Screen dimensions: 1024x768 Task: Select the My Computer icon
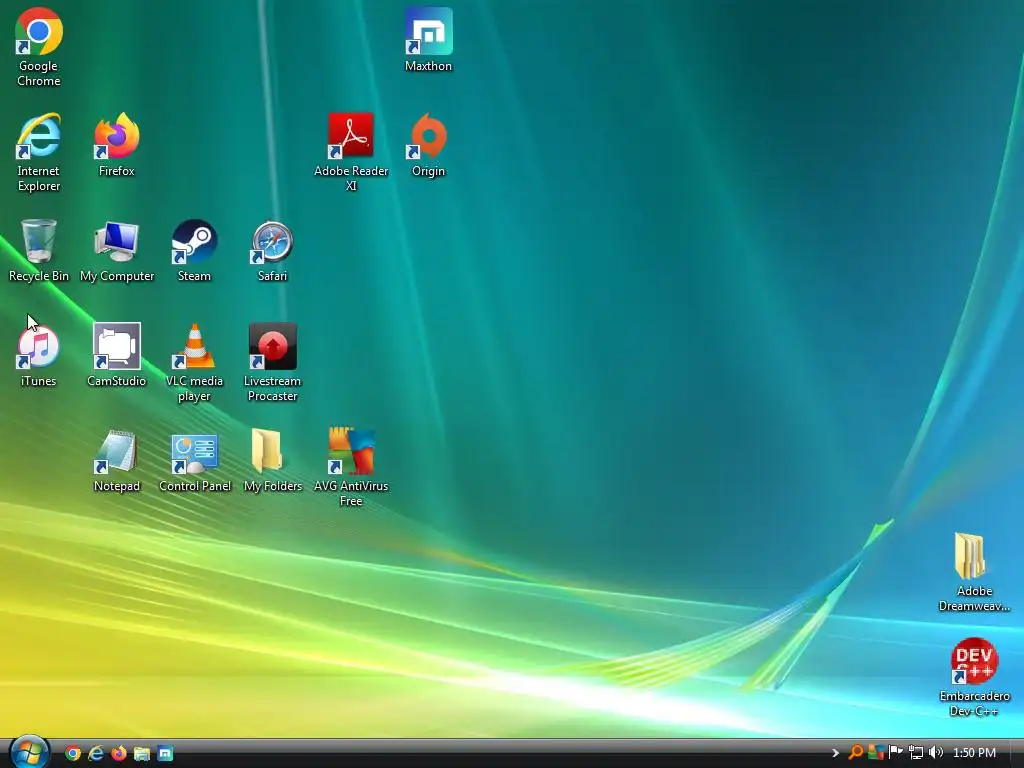pyautogui.click(x=117, y=250)
